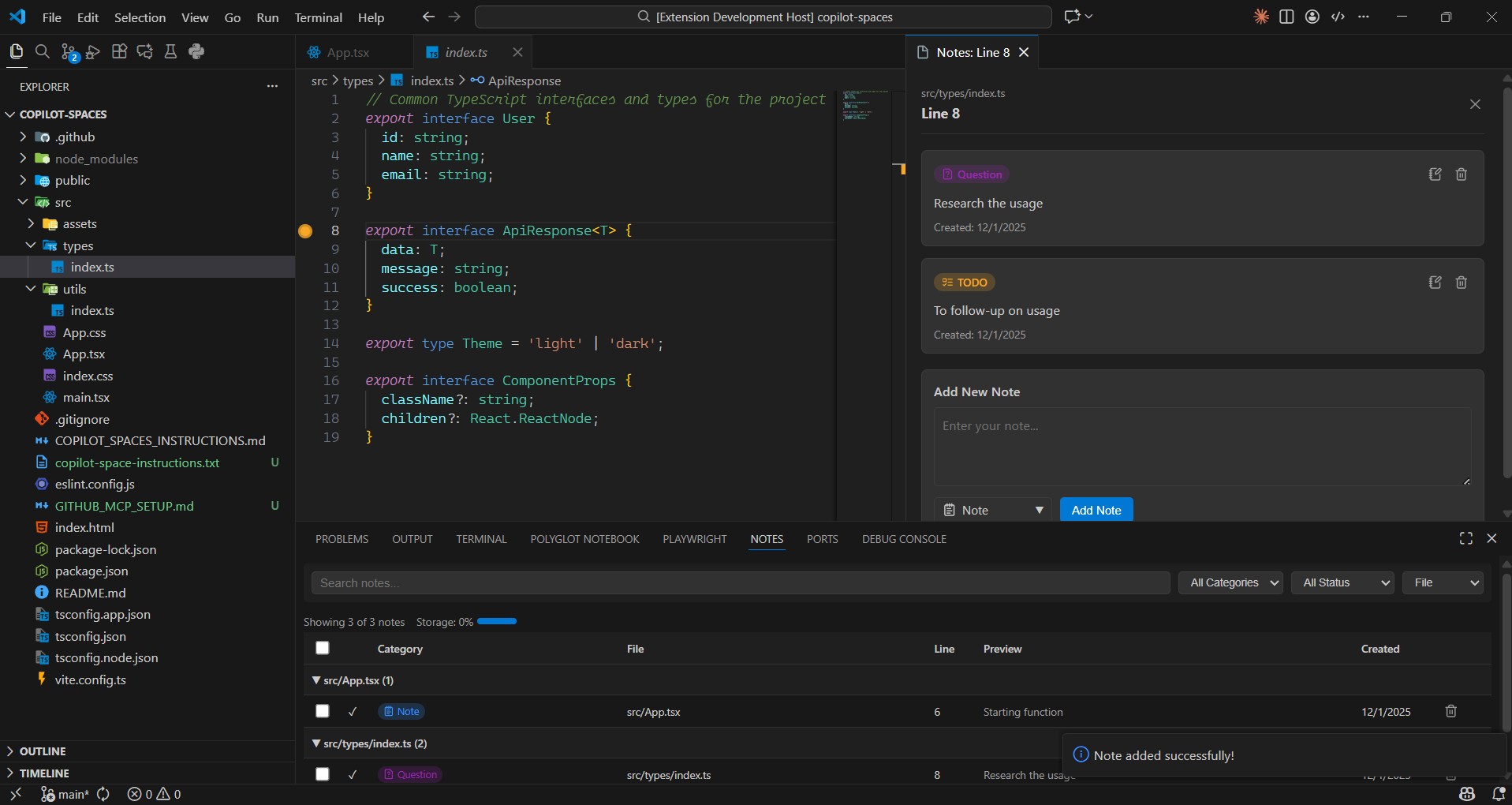Open Copilot chat dropdown chevron in title bar
The image size is (1512, 805).
(x=1089, y=17)
